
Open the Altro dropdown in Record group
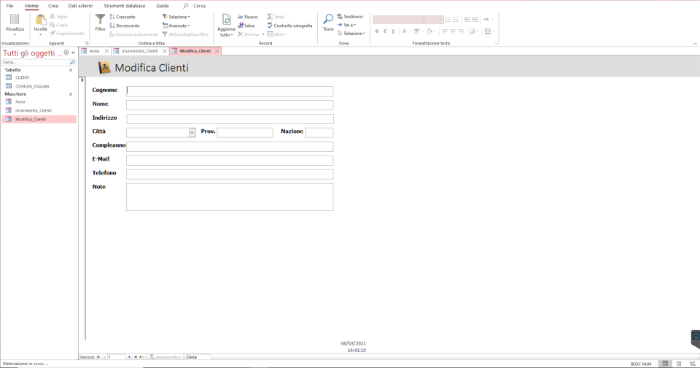coord(276,34)
